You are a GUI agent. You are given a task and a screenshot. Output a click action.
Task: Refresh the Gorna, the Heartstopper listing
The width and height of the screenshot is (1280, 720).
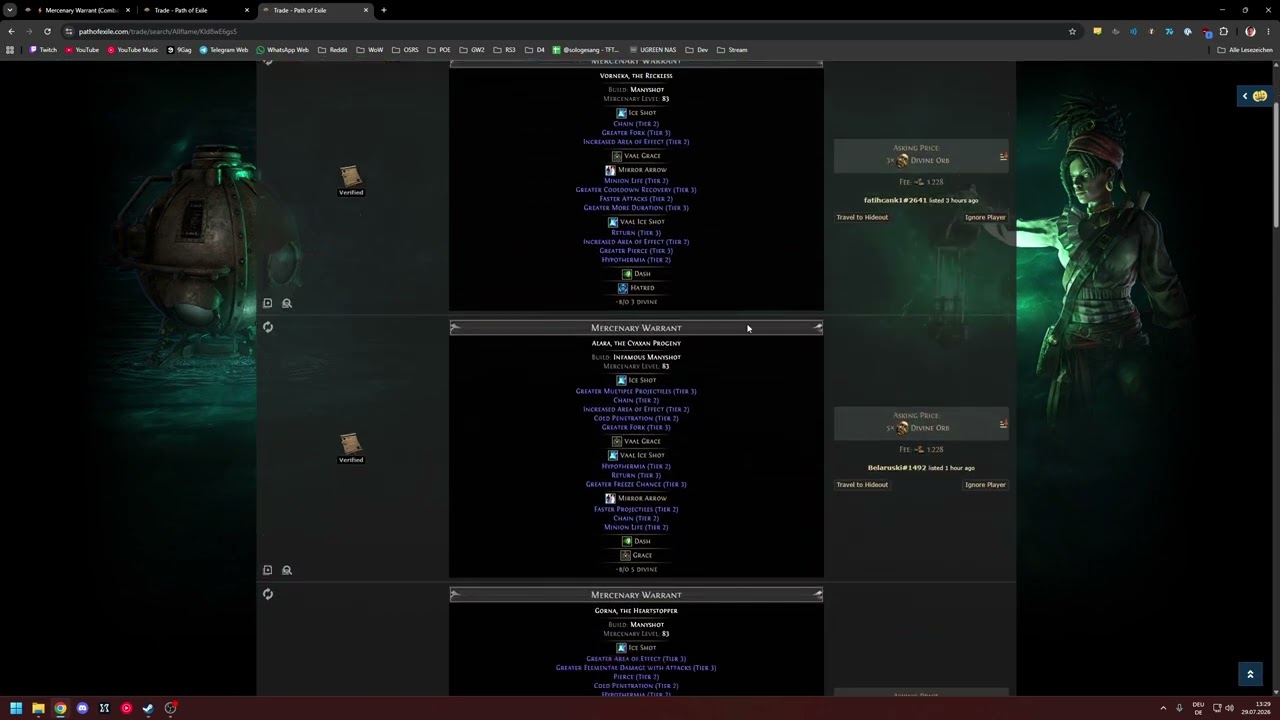(x=268, y=594)
